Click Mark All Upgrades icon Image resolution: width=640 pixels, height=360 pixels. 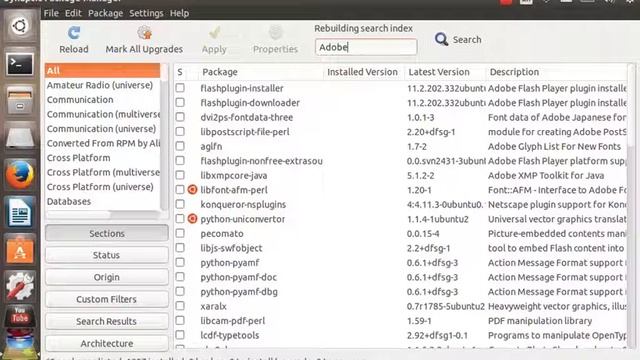coord(144,33)
